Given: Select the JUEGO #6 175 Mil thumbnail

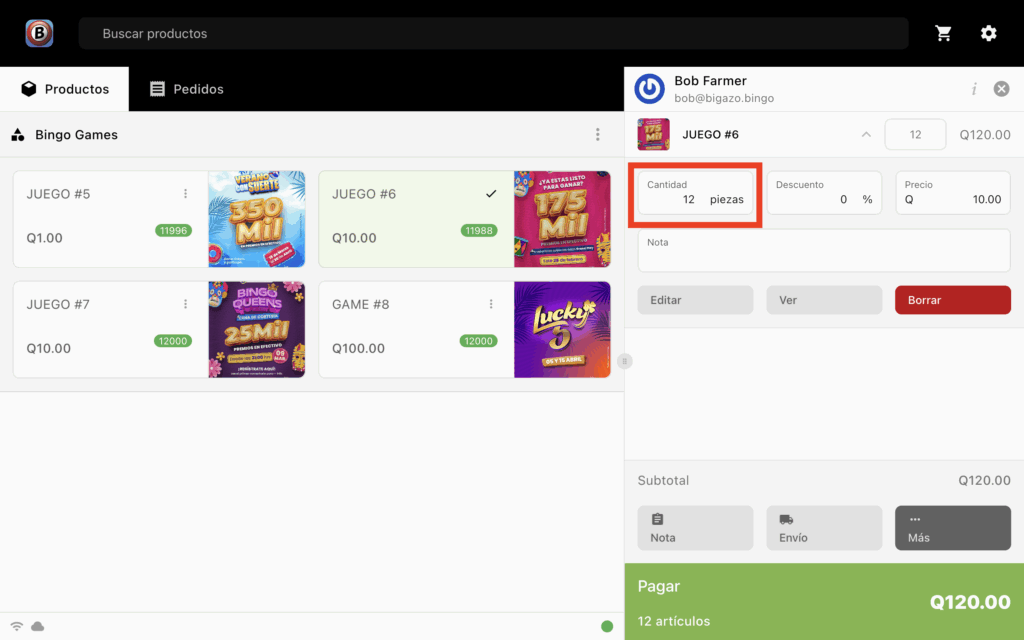Looking at the screenshot, I should 562,219.
